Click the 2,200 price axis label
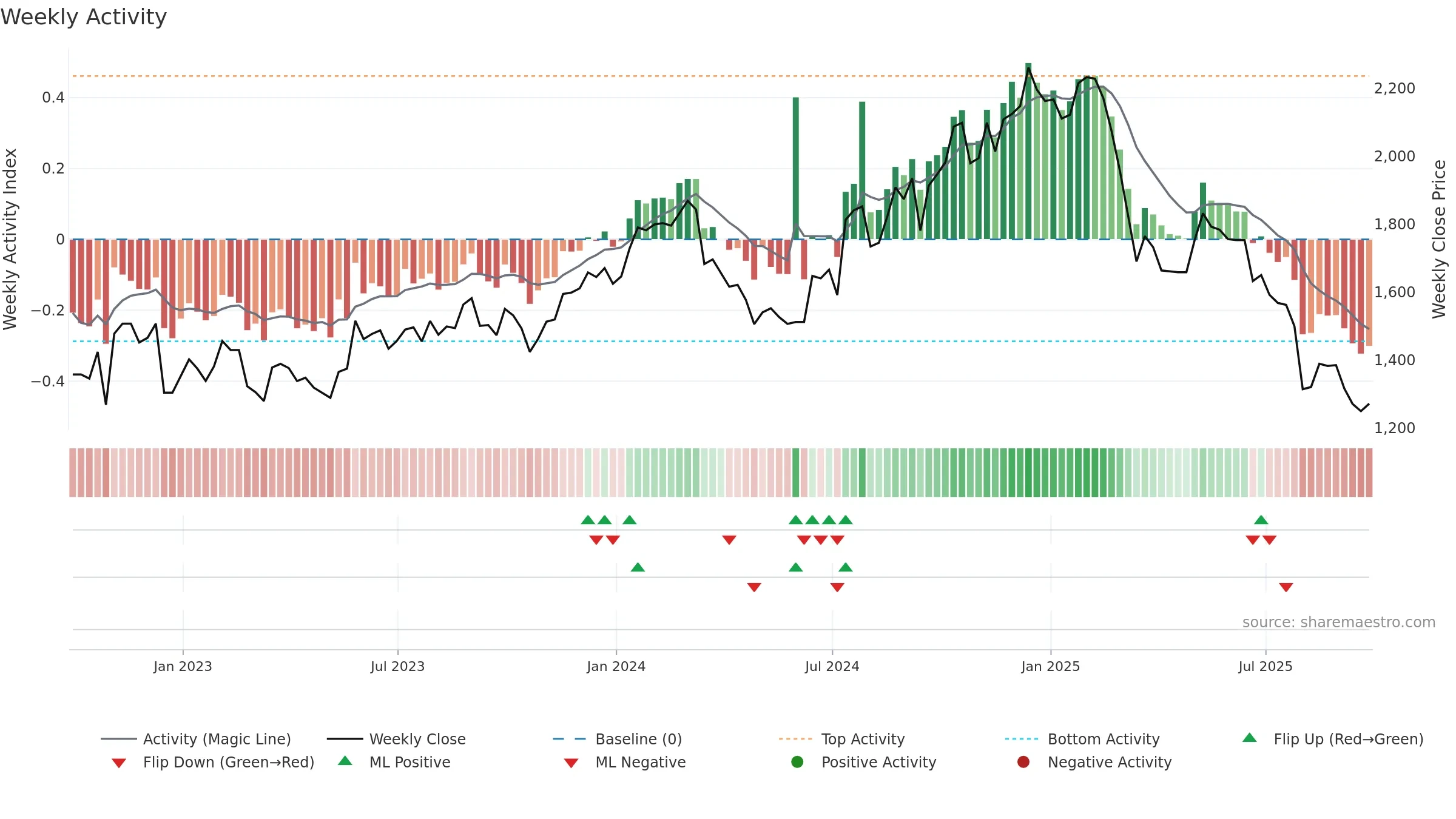The width and height of the screenshot is (1456, 819). (1395, 89)
